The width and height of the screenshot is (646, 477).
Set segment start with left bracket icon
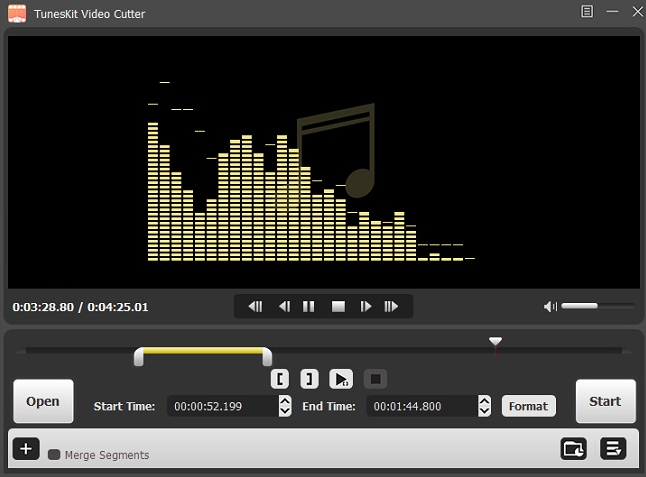281,379
